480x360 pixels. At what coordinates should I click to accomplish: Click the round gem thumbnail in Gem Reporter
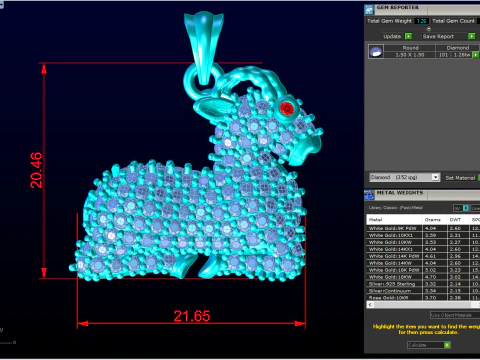click(376, 52)
